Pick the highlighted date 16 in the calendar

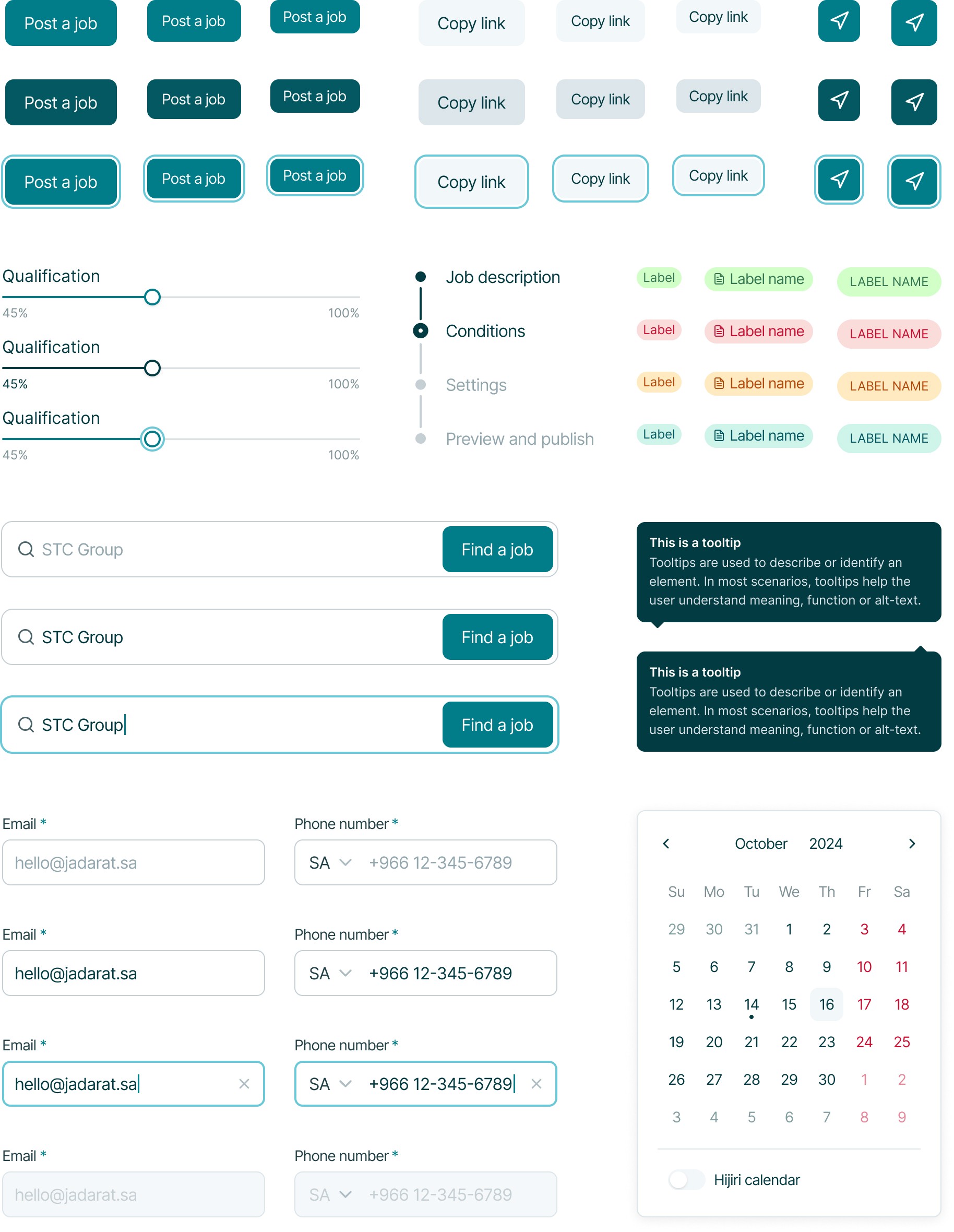[826, 1004]
